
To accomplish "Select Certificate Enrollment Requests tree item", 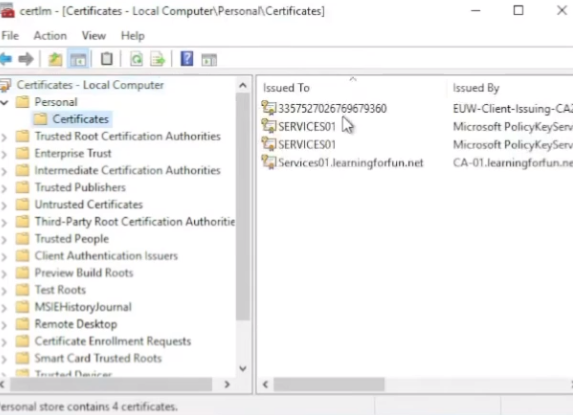I will pyautogui.click(x=113, y=341).
